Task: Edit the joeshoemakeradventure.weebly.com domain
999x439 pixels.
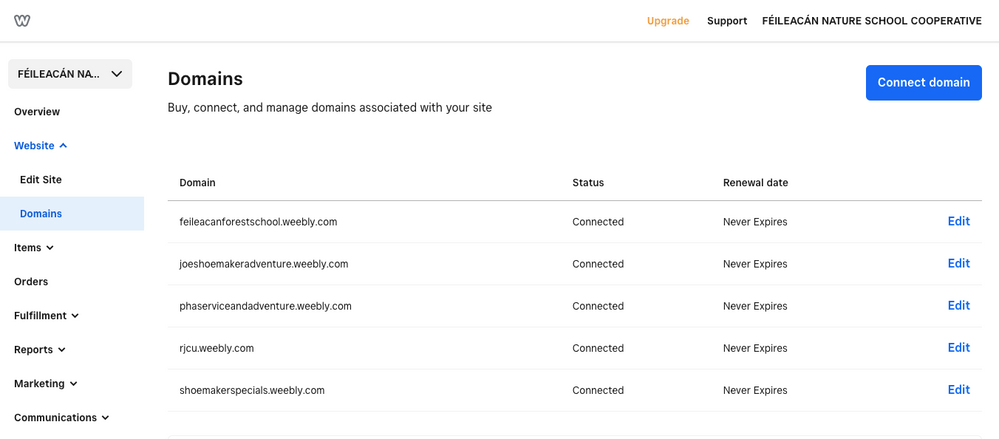Action: click(x=958, y=263)
